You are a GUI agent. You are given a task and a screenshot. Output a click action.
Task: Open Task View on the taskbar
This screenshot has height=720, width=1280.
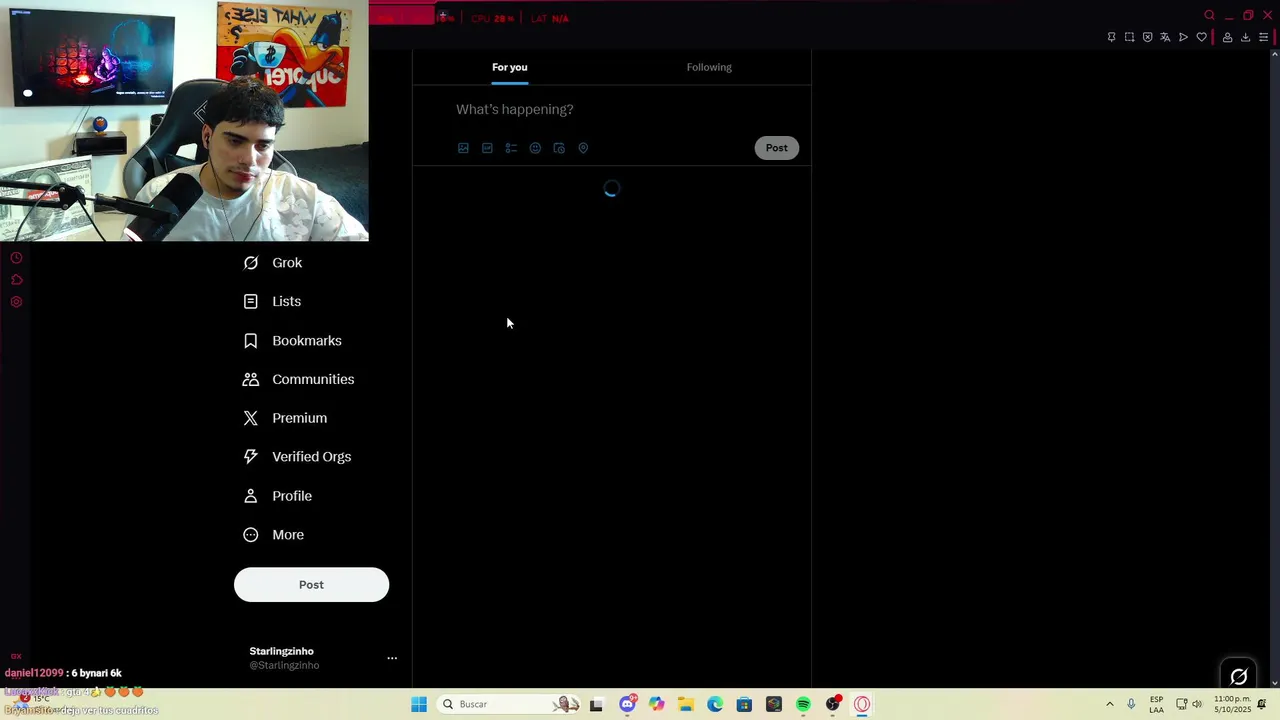click(x=596, y=704)
